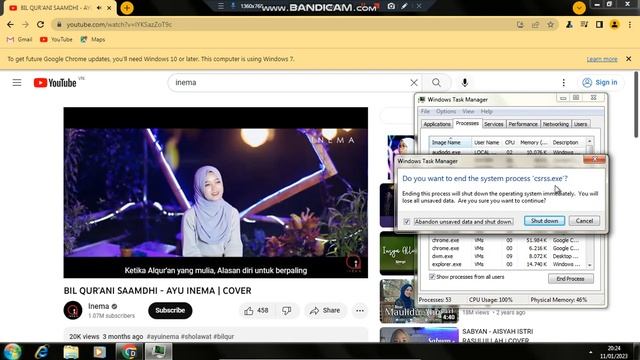
Task: Switch to the Applications tab
Action: pyautogui.click(x=437, y=124)
